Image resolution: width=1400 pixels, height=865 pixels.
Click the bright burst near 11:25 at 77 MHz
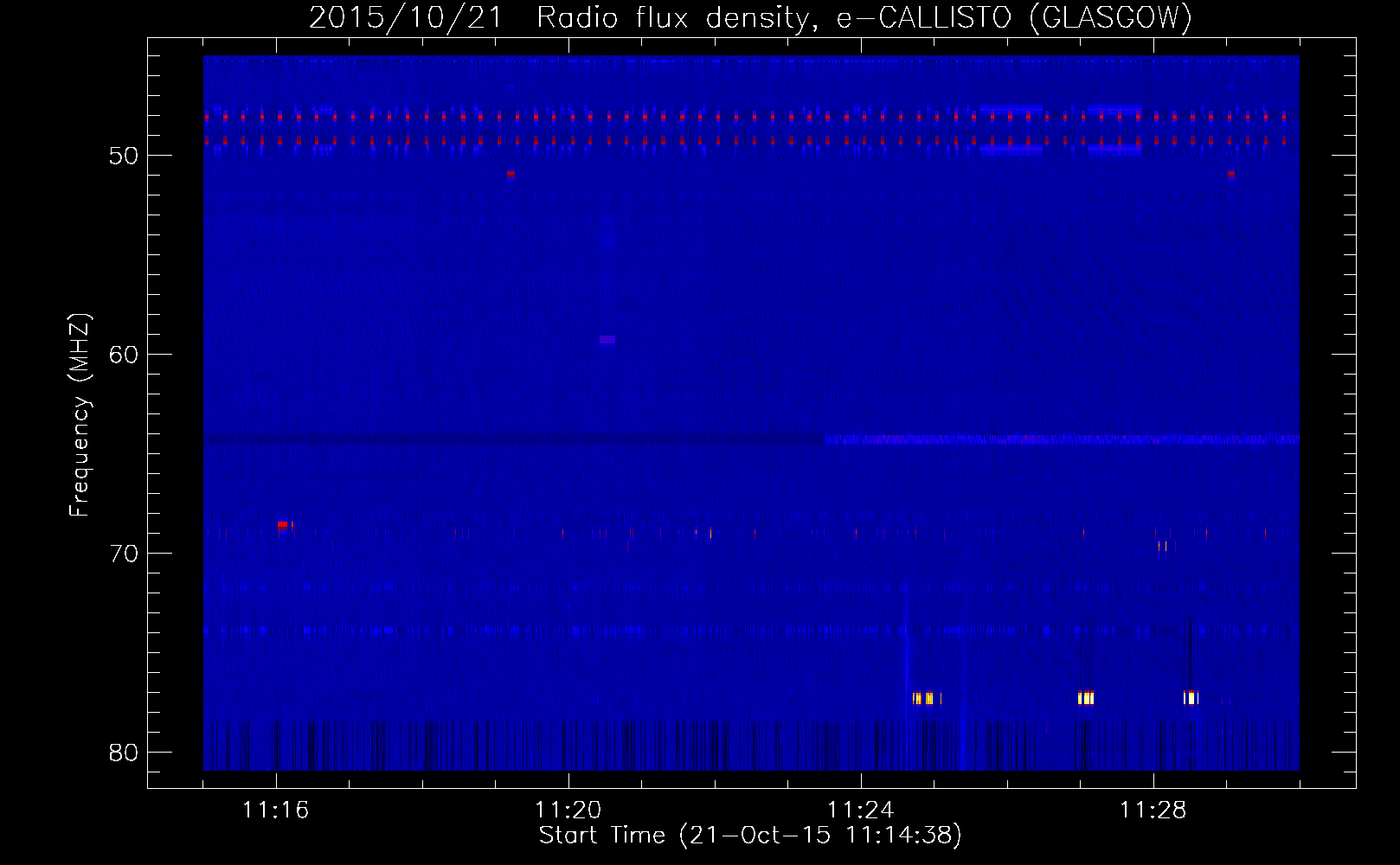[x=923, y=698]
